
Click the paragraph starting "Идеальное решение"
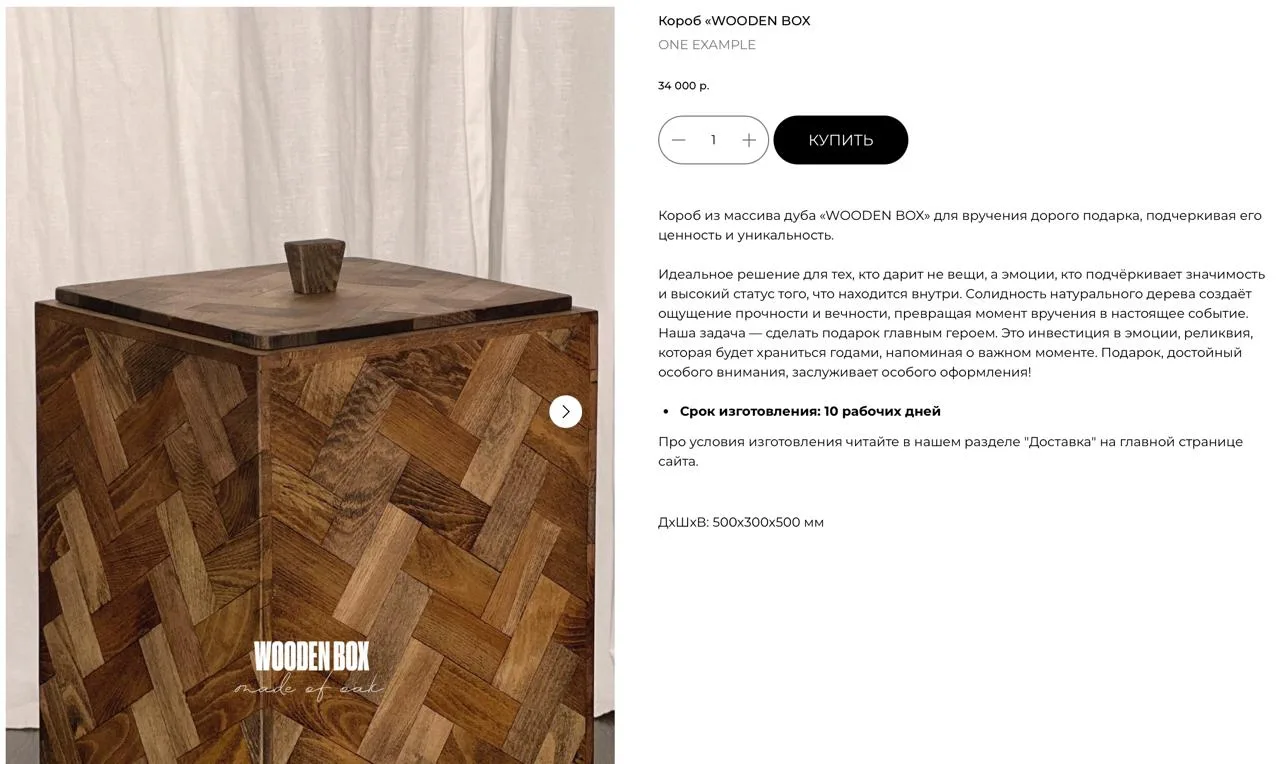[x=961, y=323]
